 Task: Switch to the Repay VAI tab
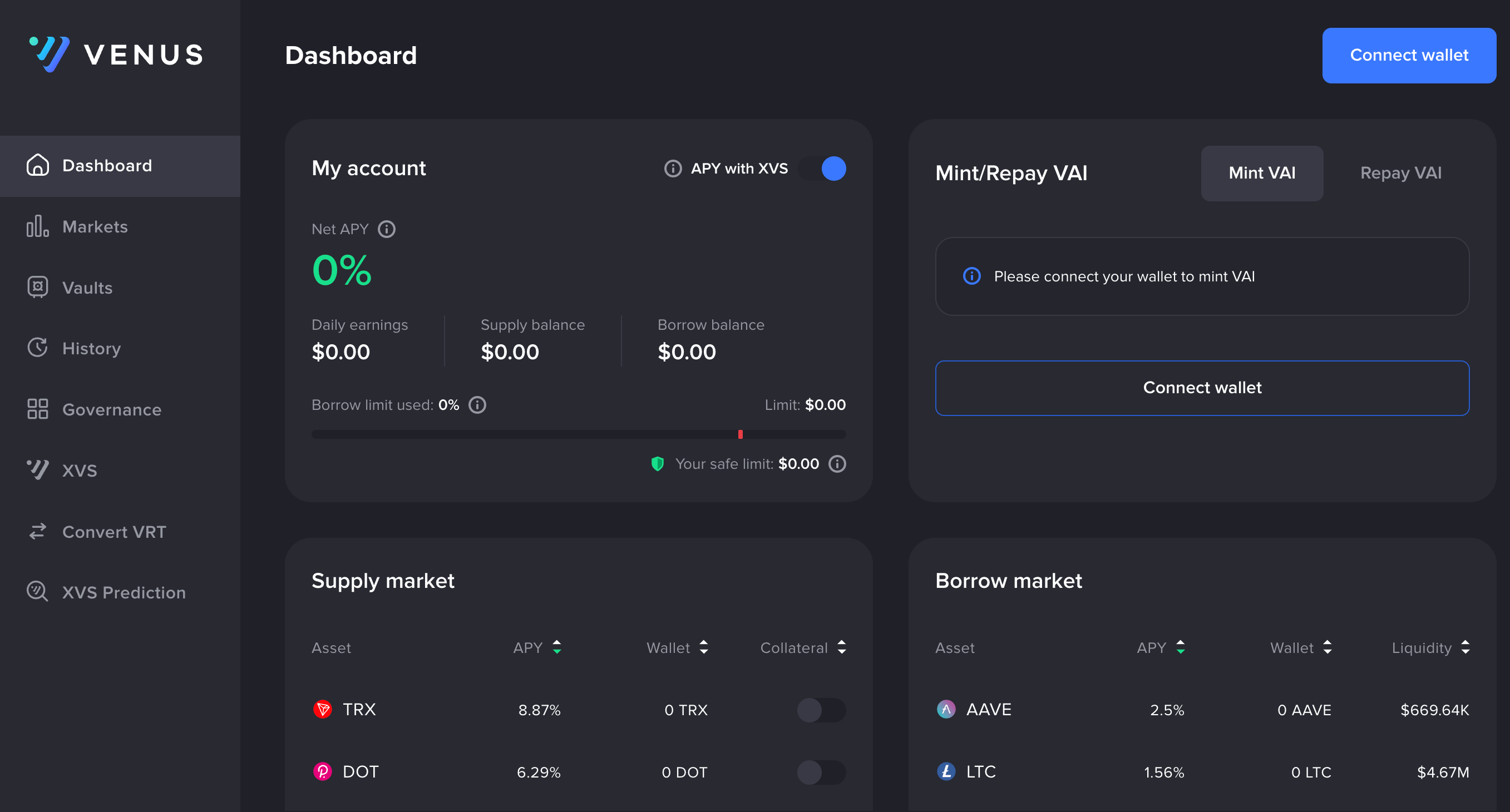tap(1400, 173)
